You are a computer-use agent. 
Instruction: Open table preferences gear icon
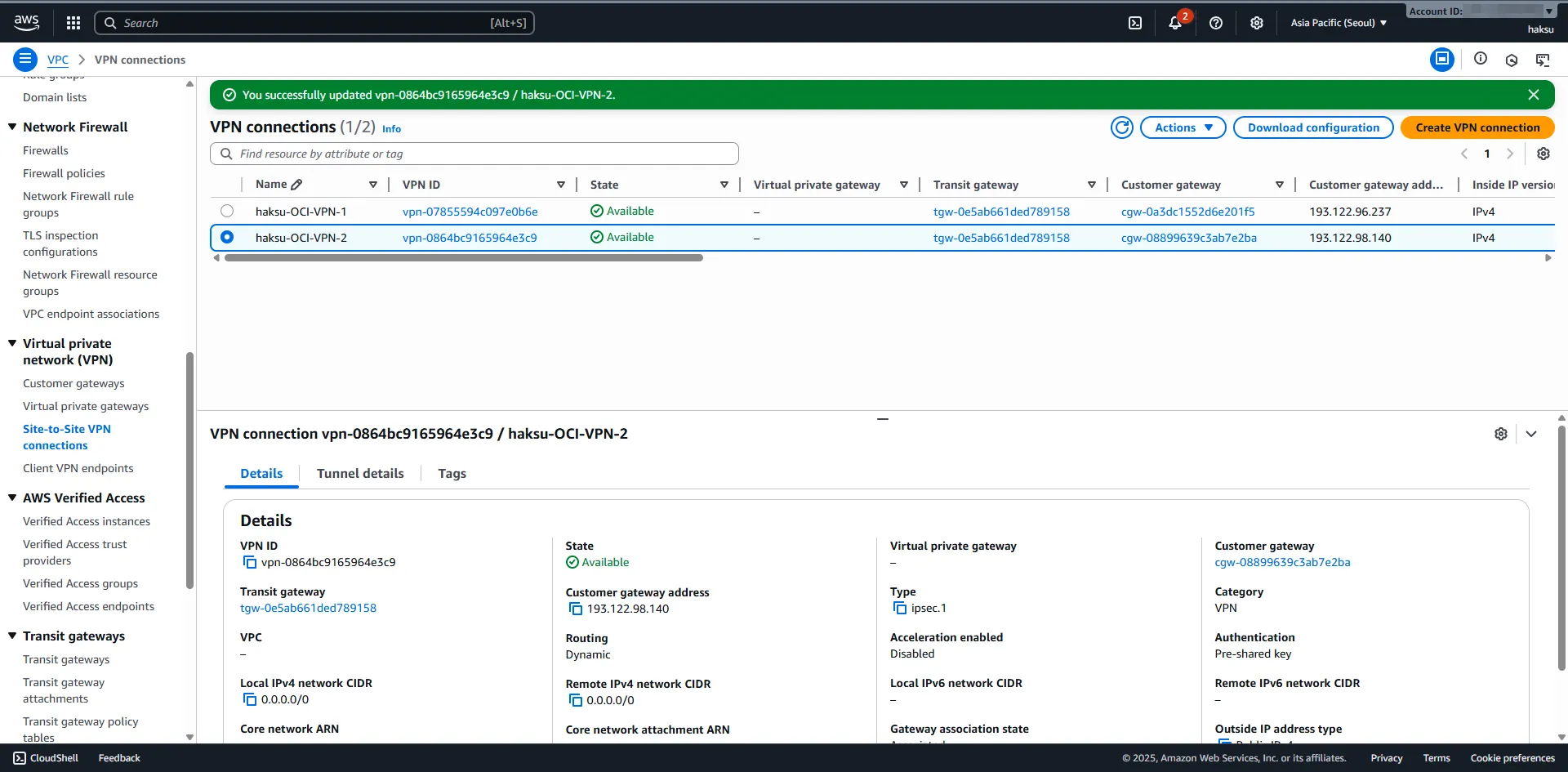[1543, 154]
